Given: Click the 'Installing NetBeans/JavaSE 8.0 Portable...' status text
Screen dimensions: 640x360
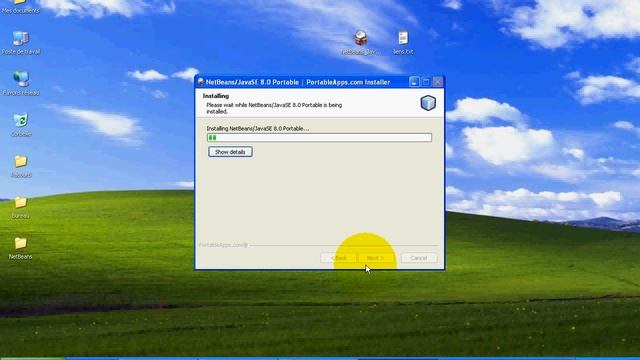Looking at the screenshot, I should pyautogui.click(x=258, y=128).
